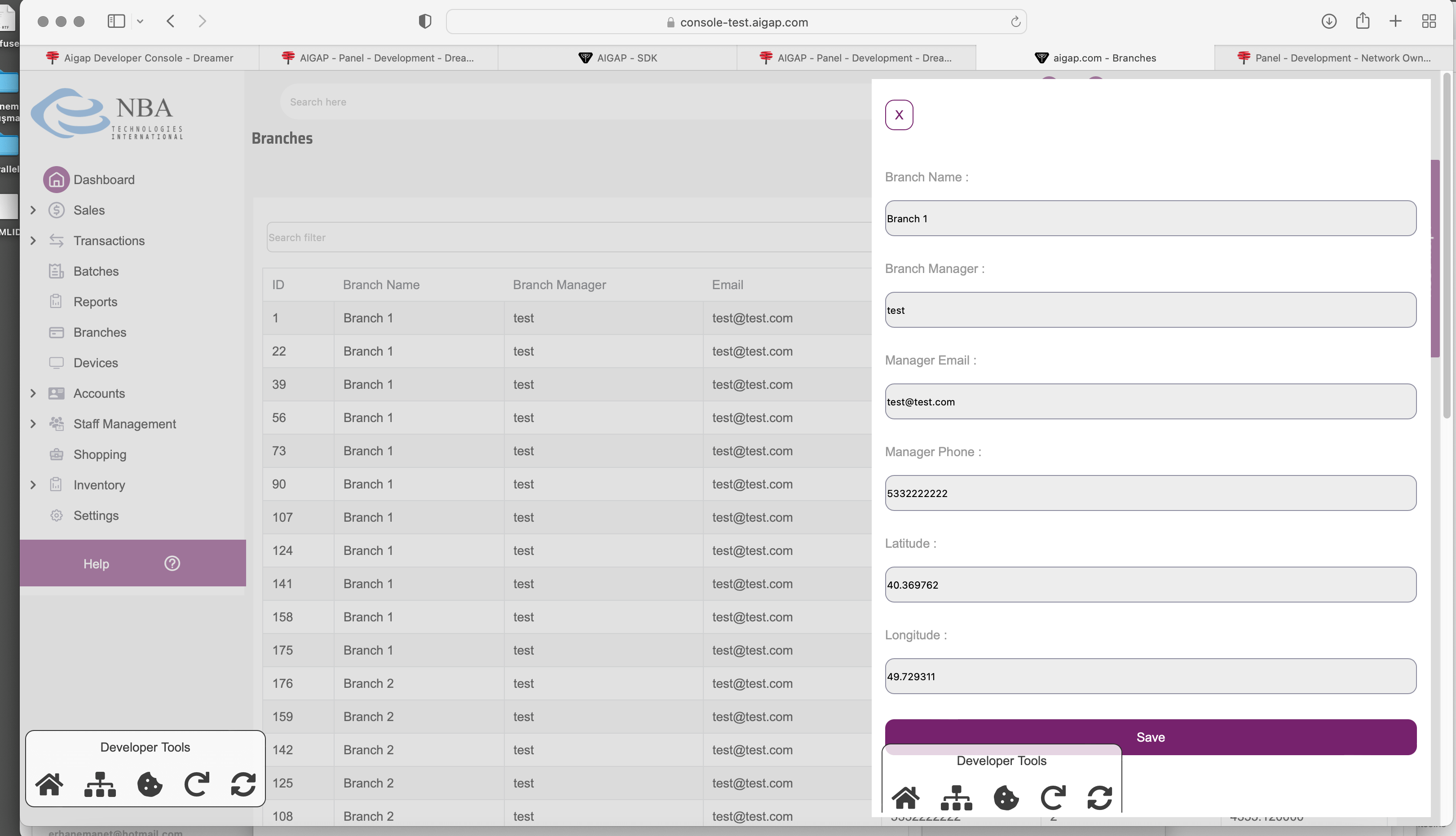1456x836 pixels.
Task: Click the Branch Manager input field
Action: [x=1151, y=310]
